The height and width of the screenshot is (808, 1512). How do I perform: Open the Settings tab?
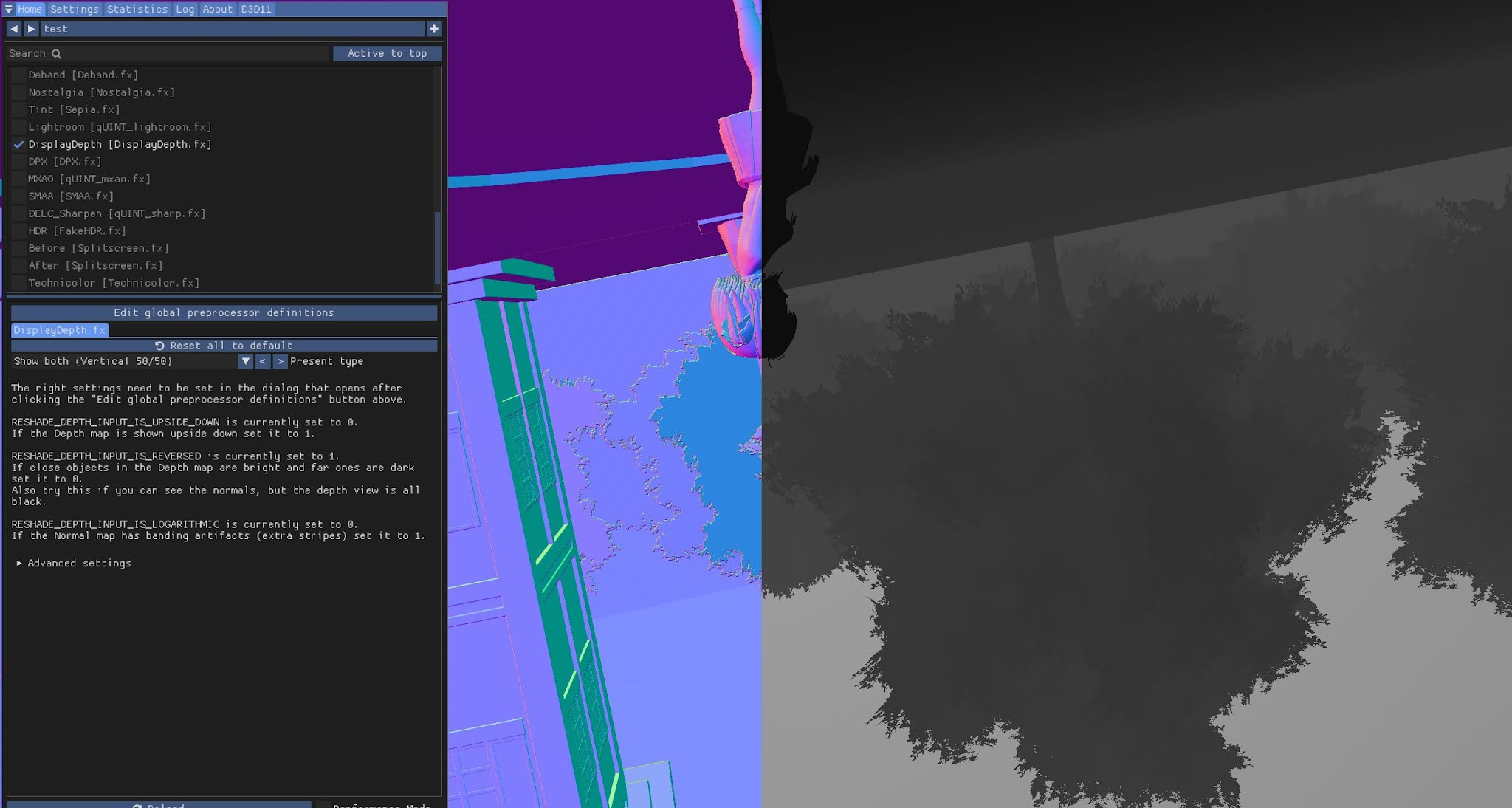point(74,9)
